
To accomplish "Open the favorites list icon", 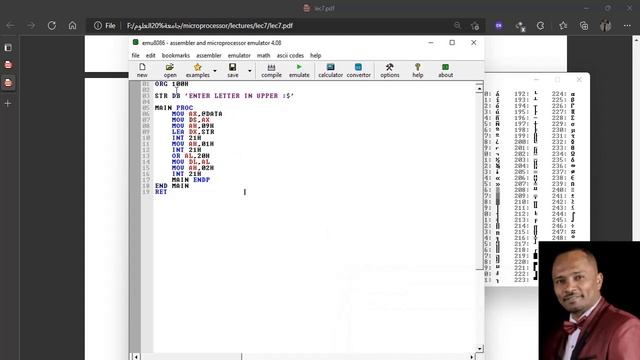I will tap(563, 26).
